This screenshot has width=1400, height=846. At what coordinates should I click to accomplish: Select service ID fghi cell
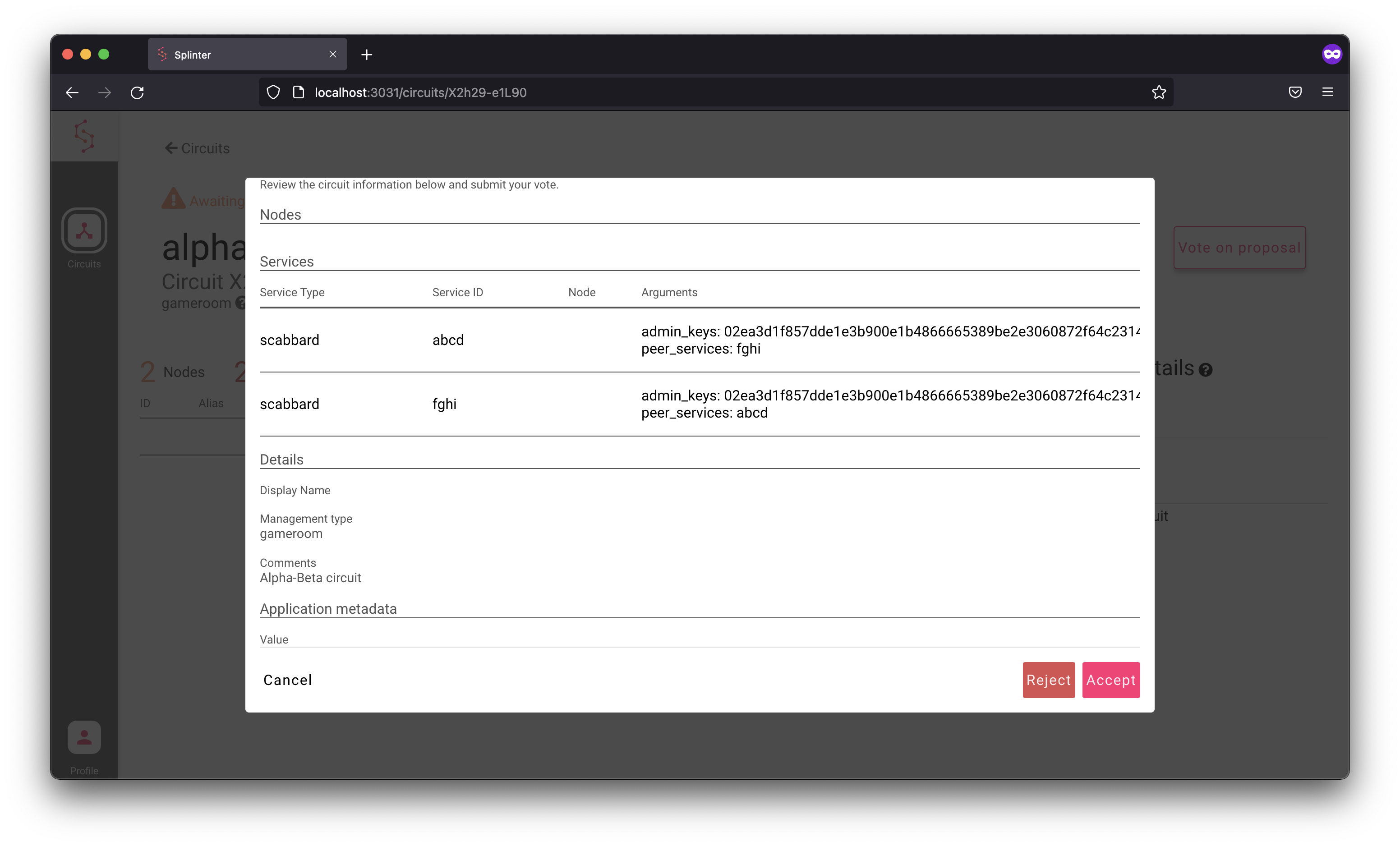[x=444, y=404]
